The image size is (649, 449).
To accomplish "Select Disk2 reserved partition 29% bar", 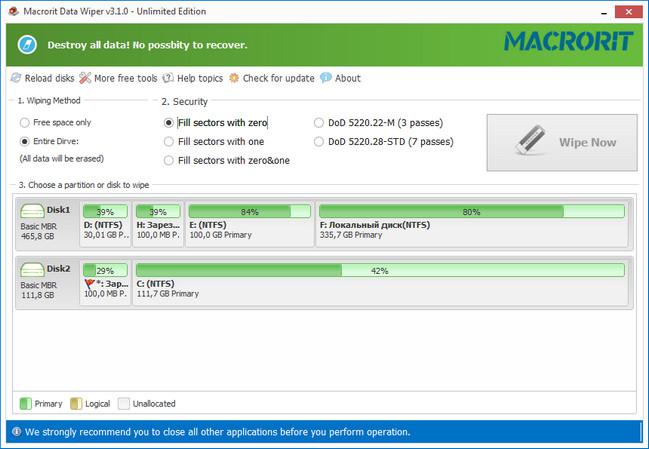I will pos(105,270).
